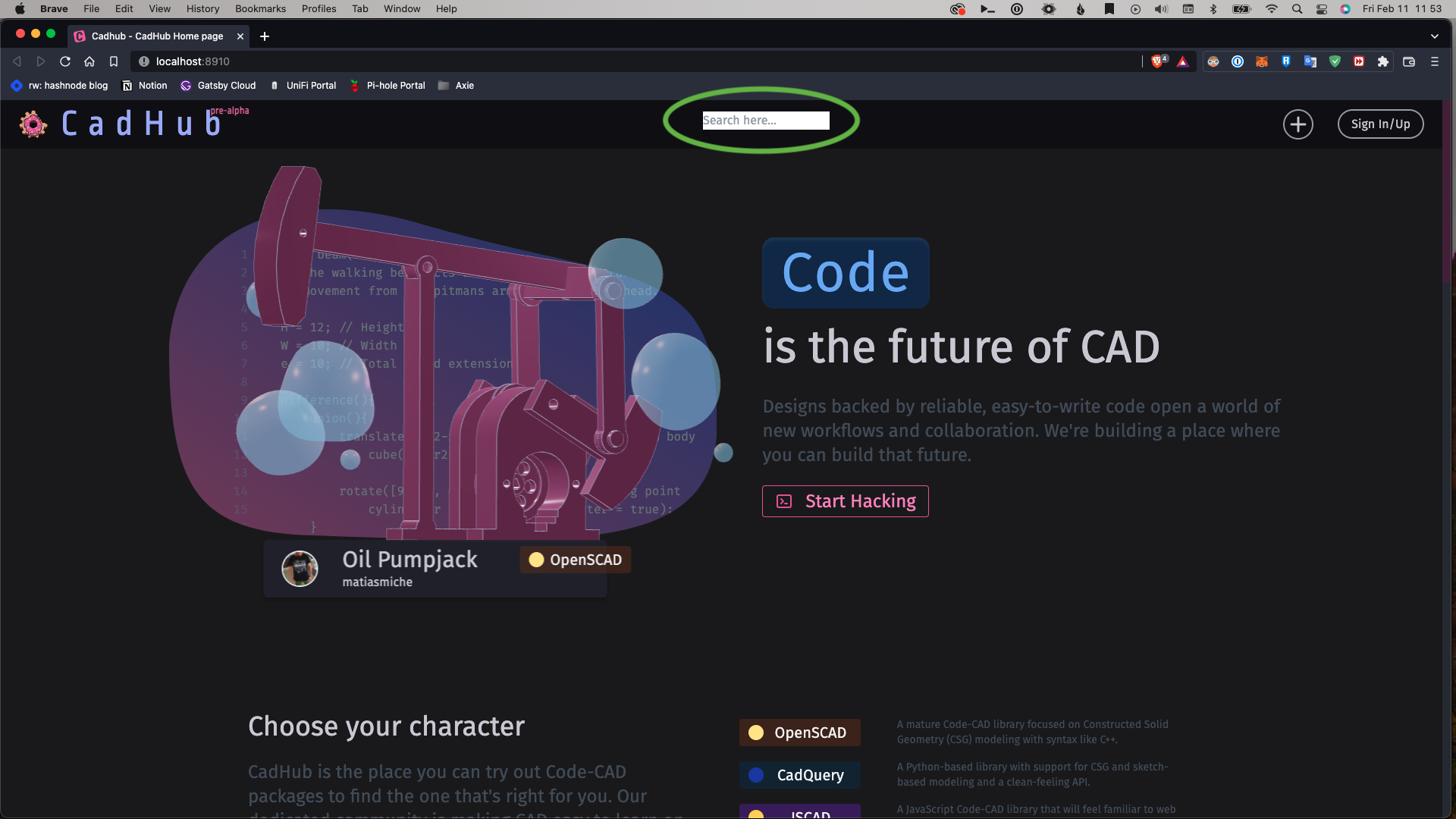Click the Start Hacking button
This screenshot has height=819, width=1456.
(x=845, y=501)
